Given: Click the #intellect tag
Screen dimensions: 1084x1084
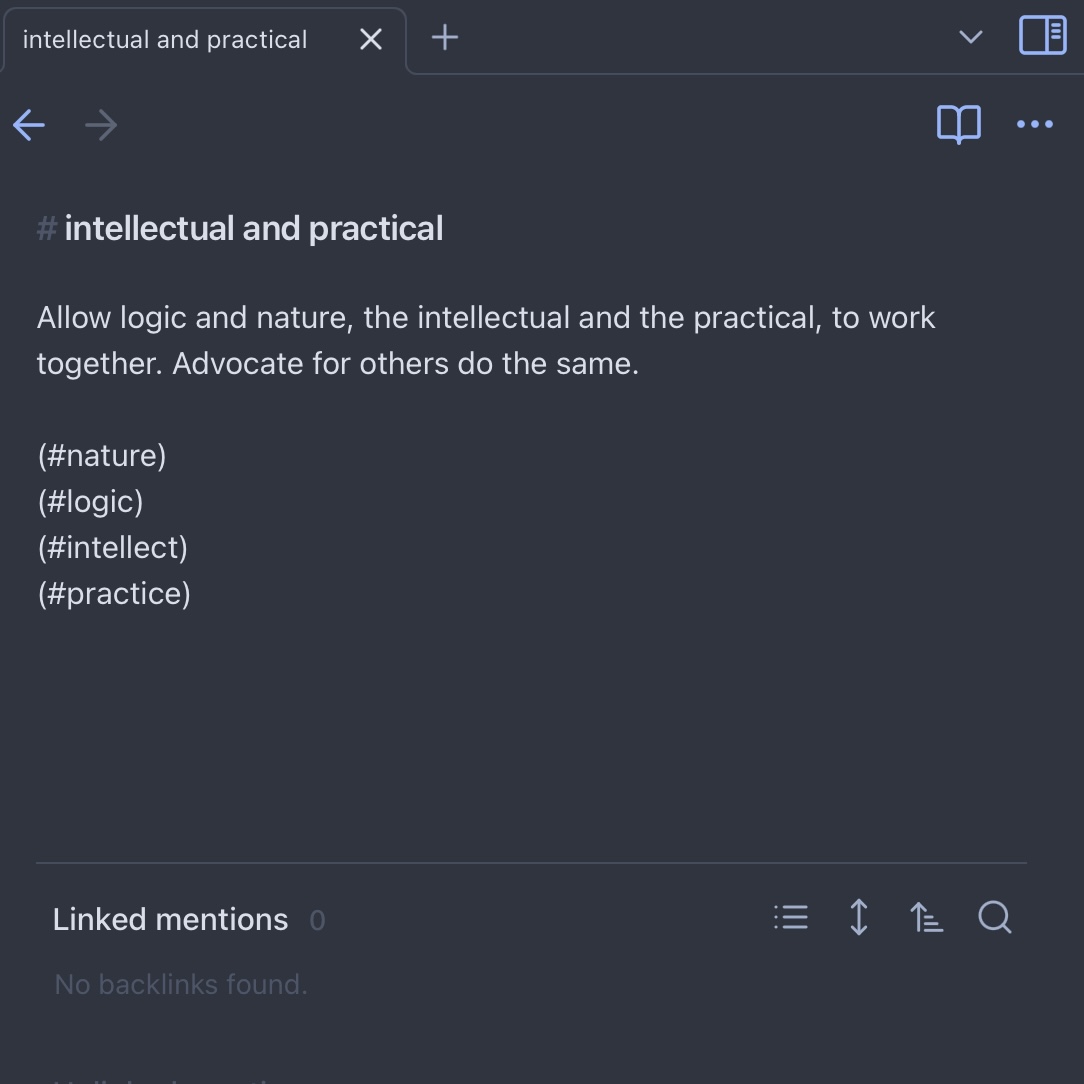Looking at the screenshot, I should 113,548.
